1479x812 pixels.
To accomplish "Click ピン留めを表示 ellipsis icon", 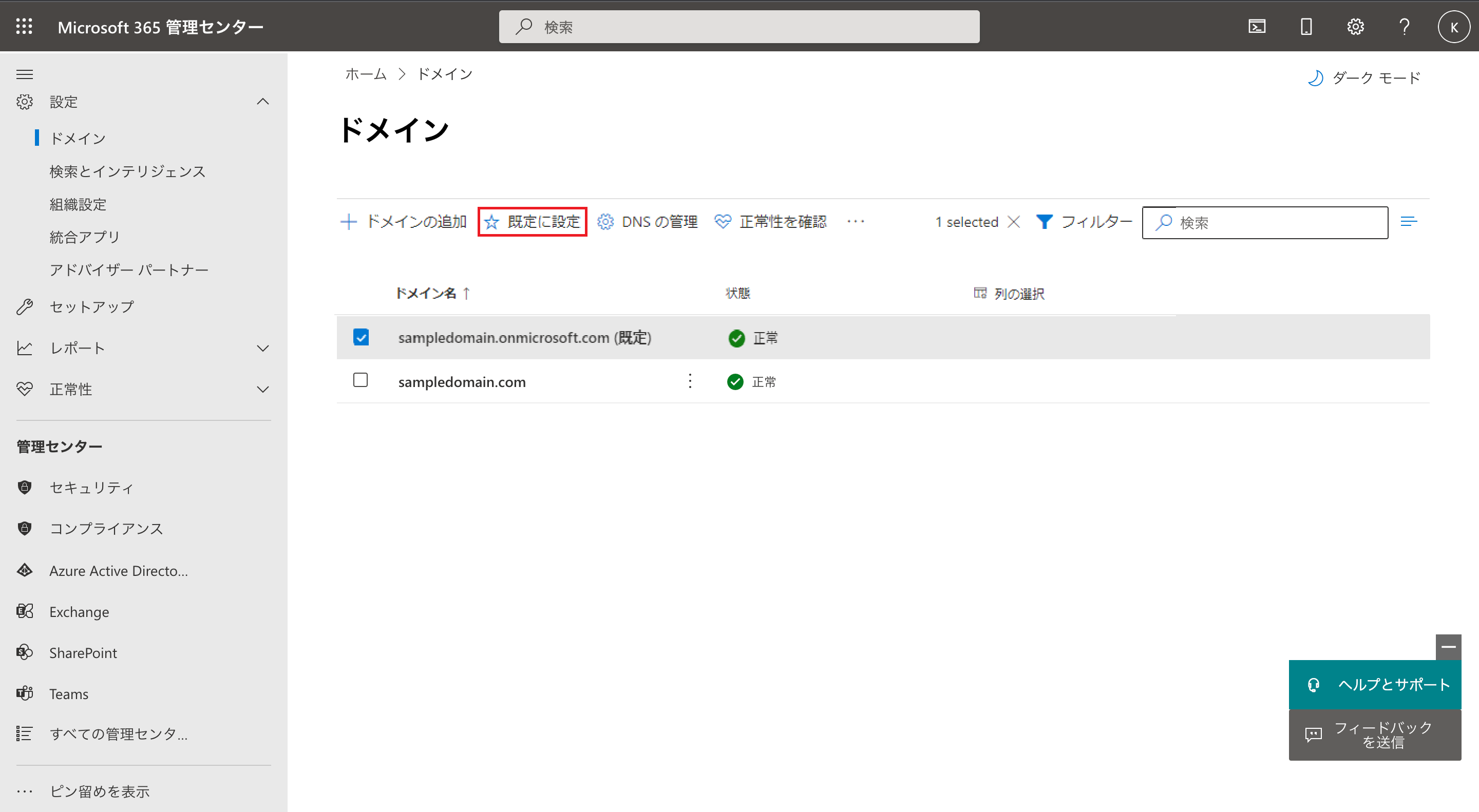I will pyautogui.click(x=25, y=791).
